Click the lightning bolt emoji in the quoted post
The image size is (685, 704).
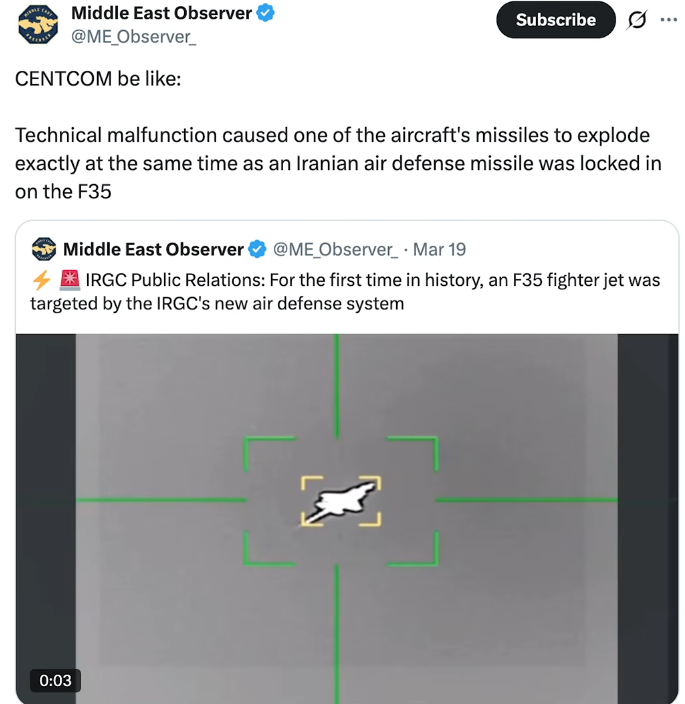(41, 280)
